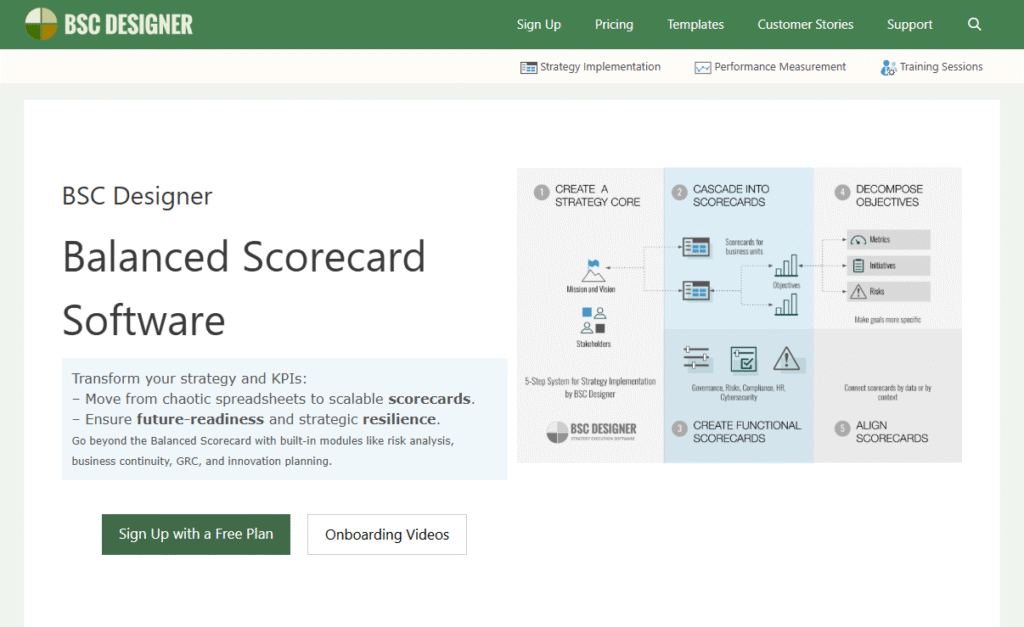Click the 5-step strategy diagram image
The image size is (1024, 627).
coord(739,315)
